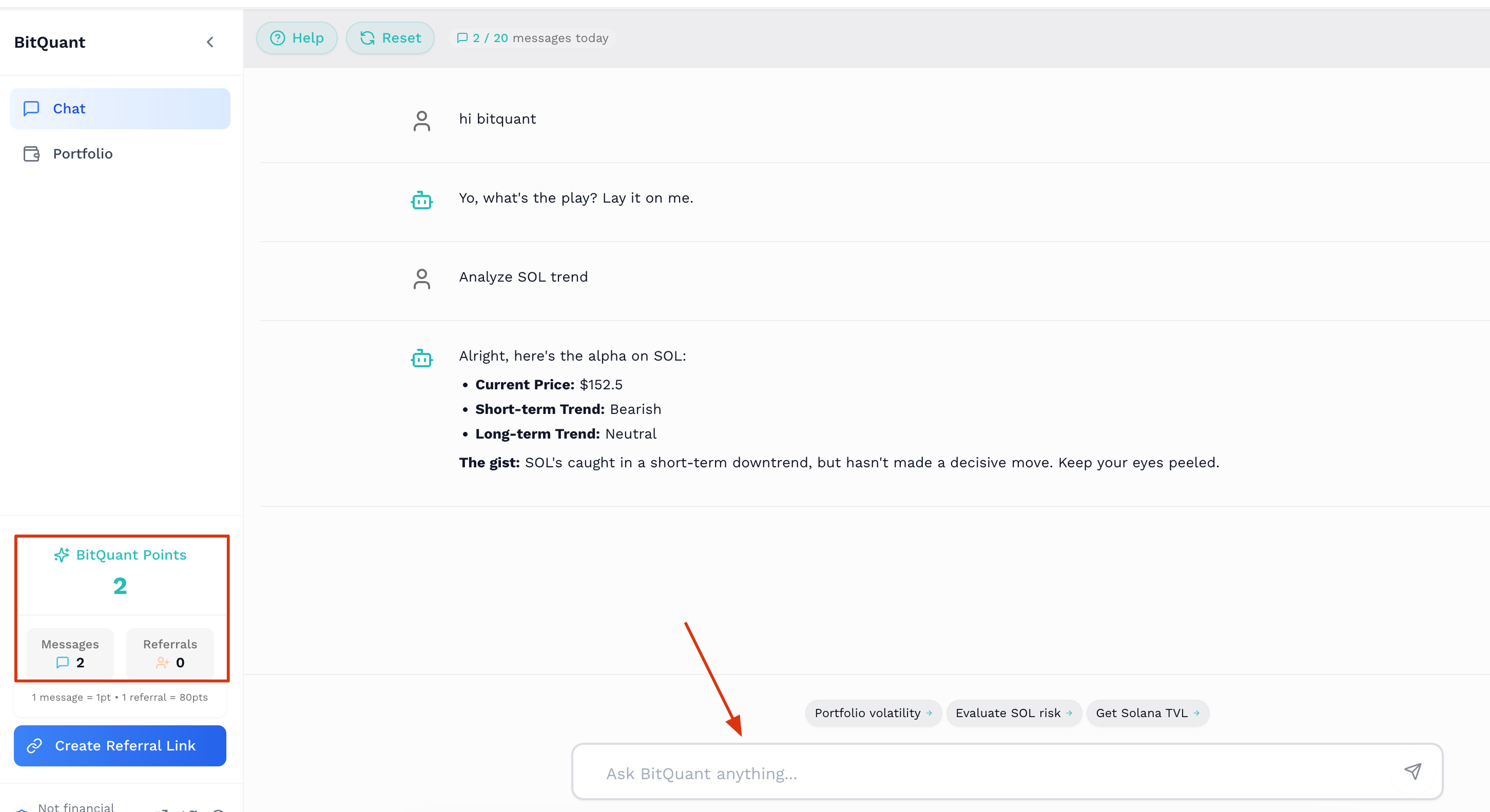This screenshot has height=812, width=1490.
Task: Collapse the BitQuant sidebar with the chevron
Action: coord(210,42)
